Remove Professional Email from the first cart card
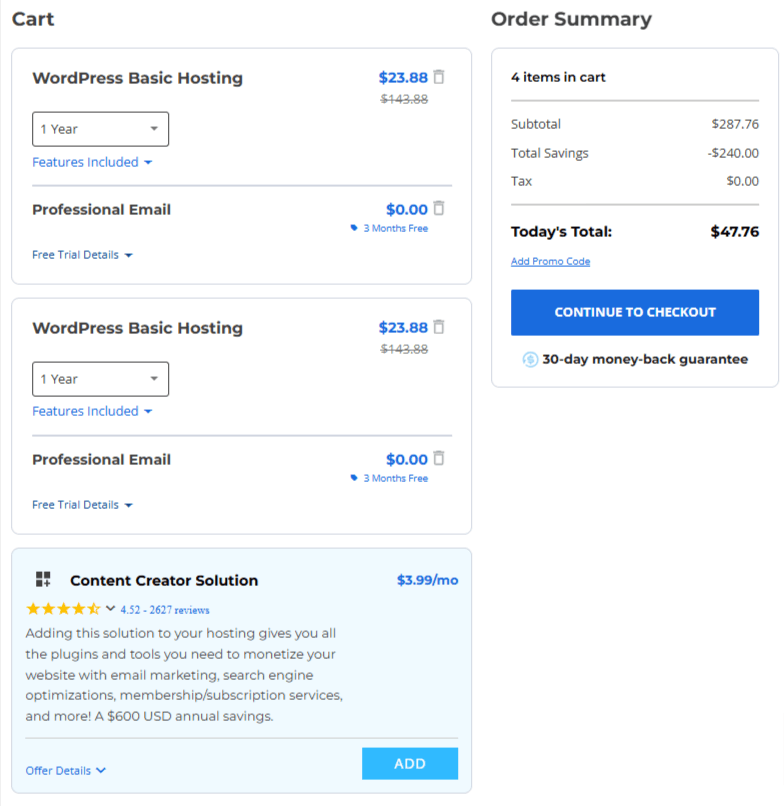The width and height of the screenshot is (784, 806). 439,209
